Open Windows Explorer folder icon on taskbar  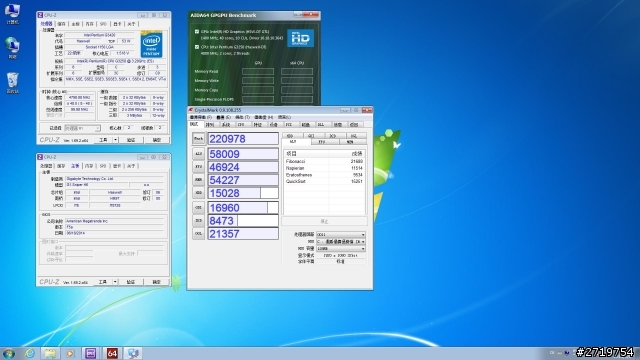click(x=50, y=353)
